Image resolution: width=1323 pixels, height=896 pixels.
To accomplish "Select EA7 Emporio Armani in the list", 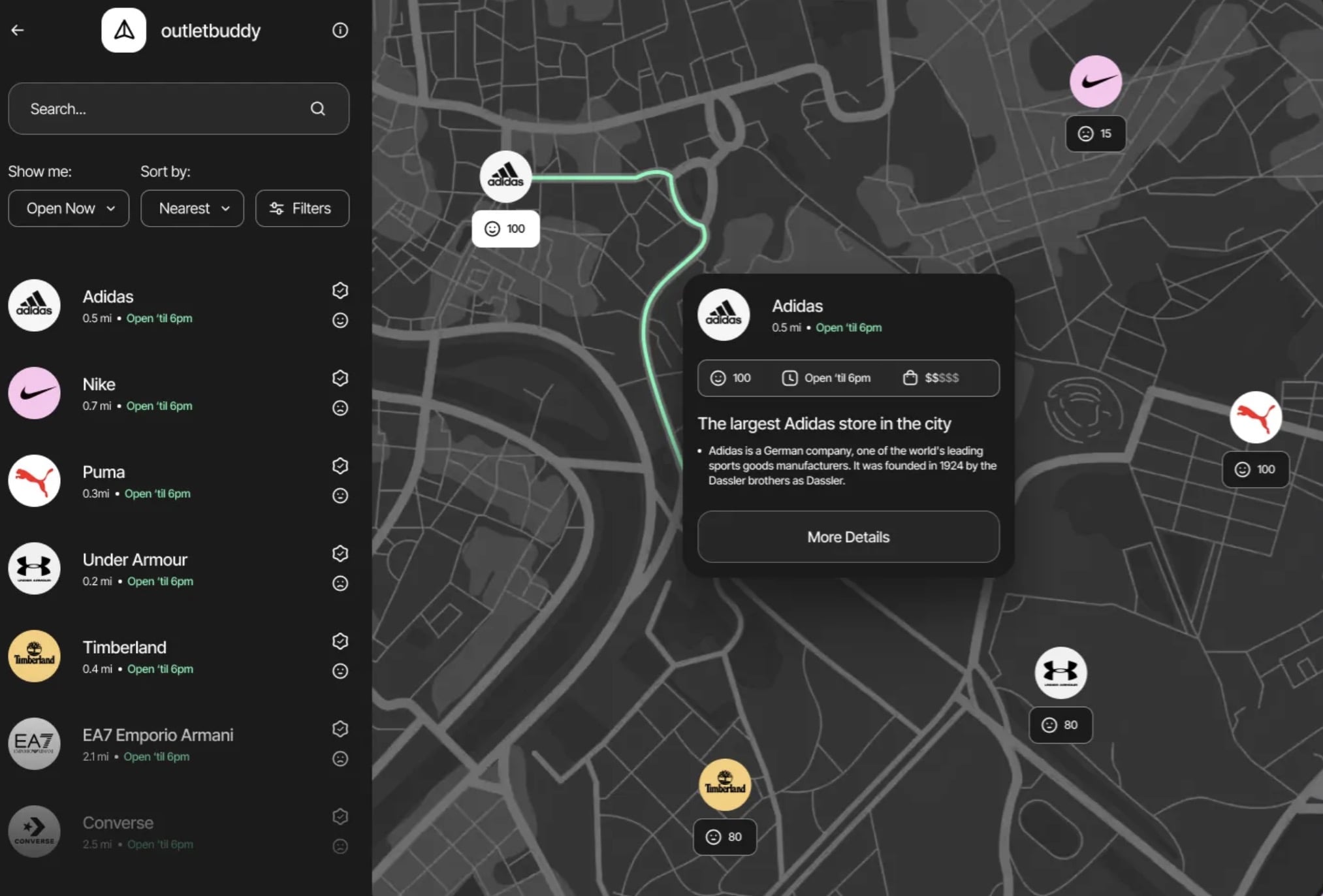I will click(x=178, y=744).
